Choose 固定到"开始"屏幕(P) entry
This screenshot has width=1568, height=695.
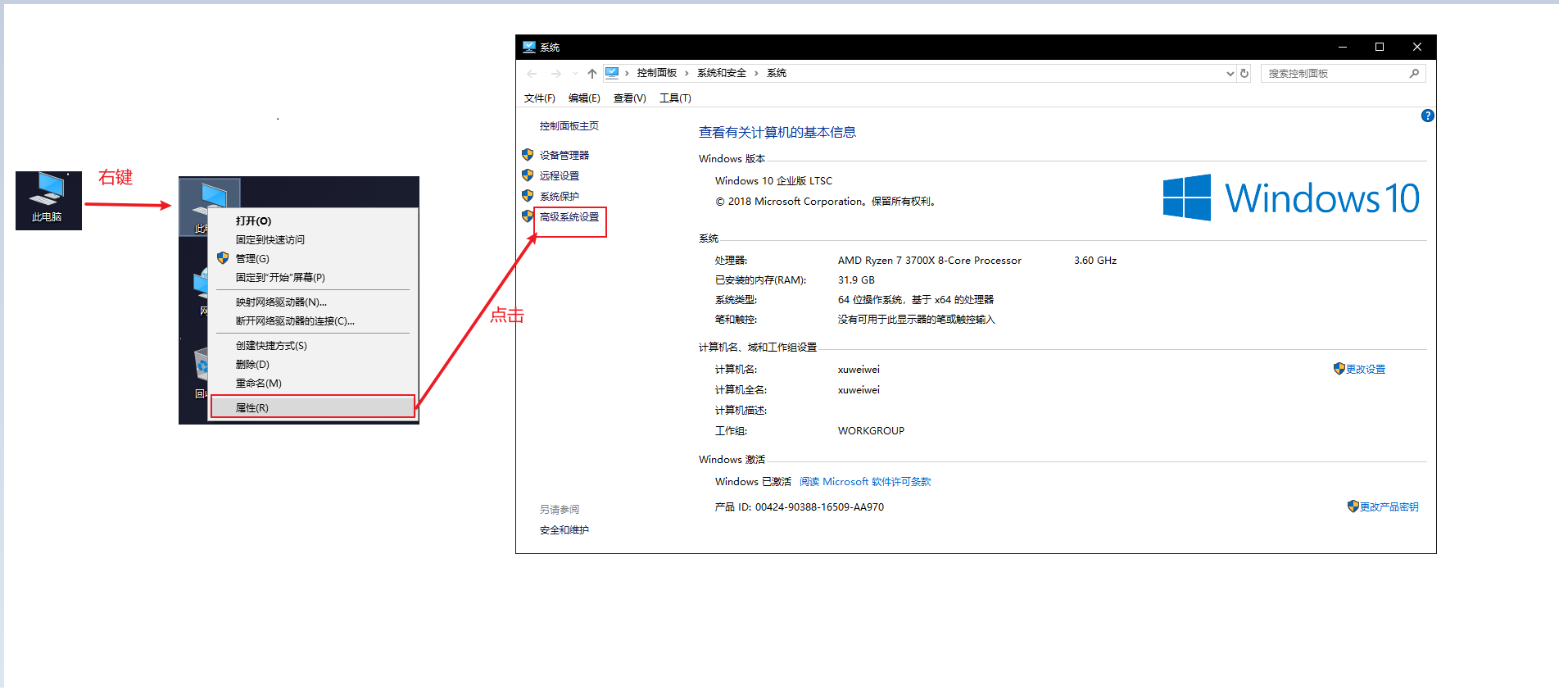click(x=313, y=277)
